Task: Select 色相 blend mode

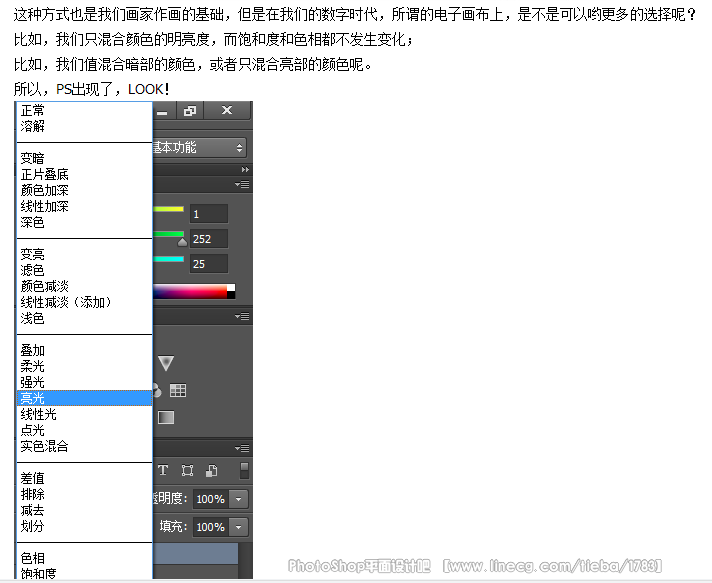Action: click(x=84, y=558)
